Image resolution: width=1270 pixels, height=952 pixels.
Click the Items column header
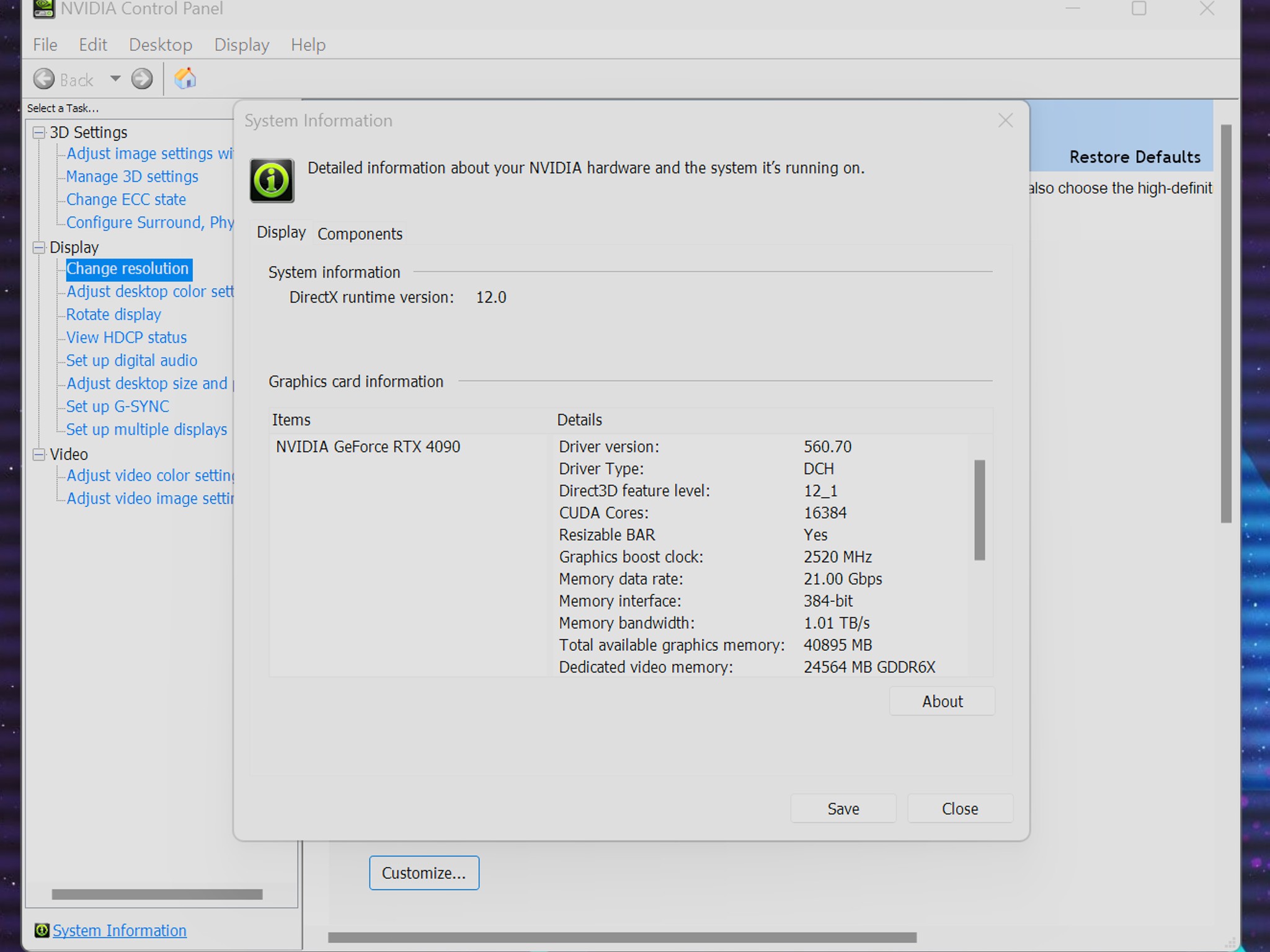(x=291, y=420)
